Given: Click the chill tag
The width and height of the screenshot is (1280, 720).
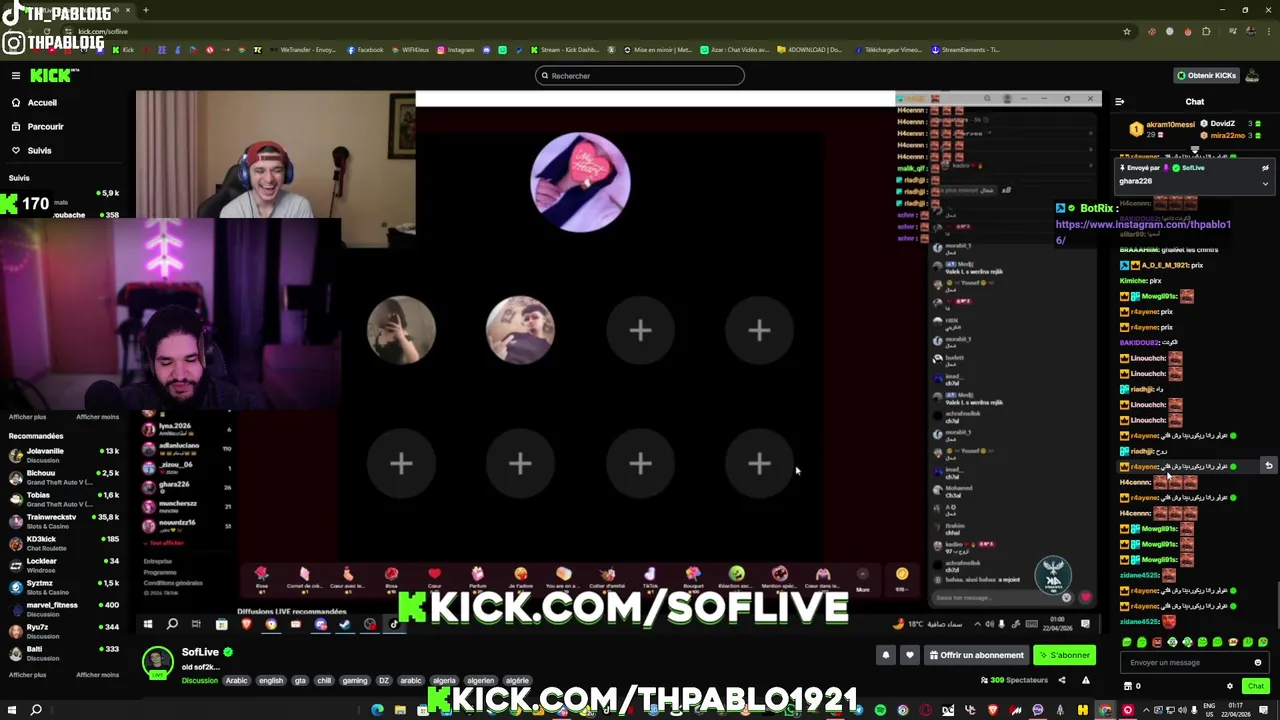Looking at the screenshot, I should click(x=324, y=681).
